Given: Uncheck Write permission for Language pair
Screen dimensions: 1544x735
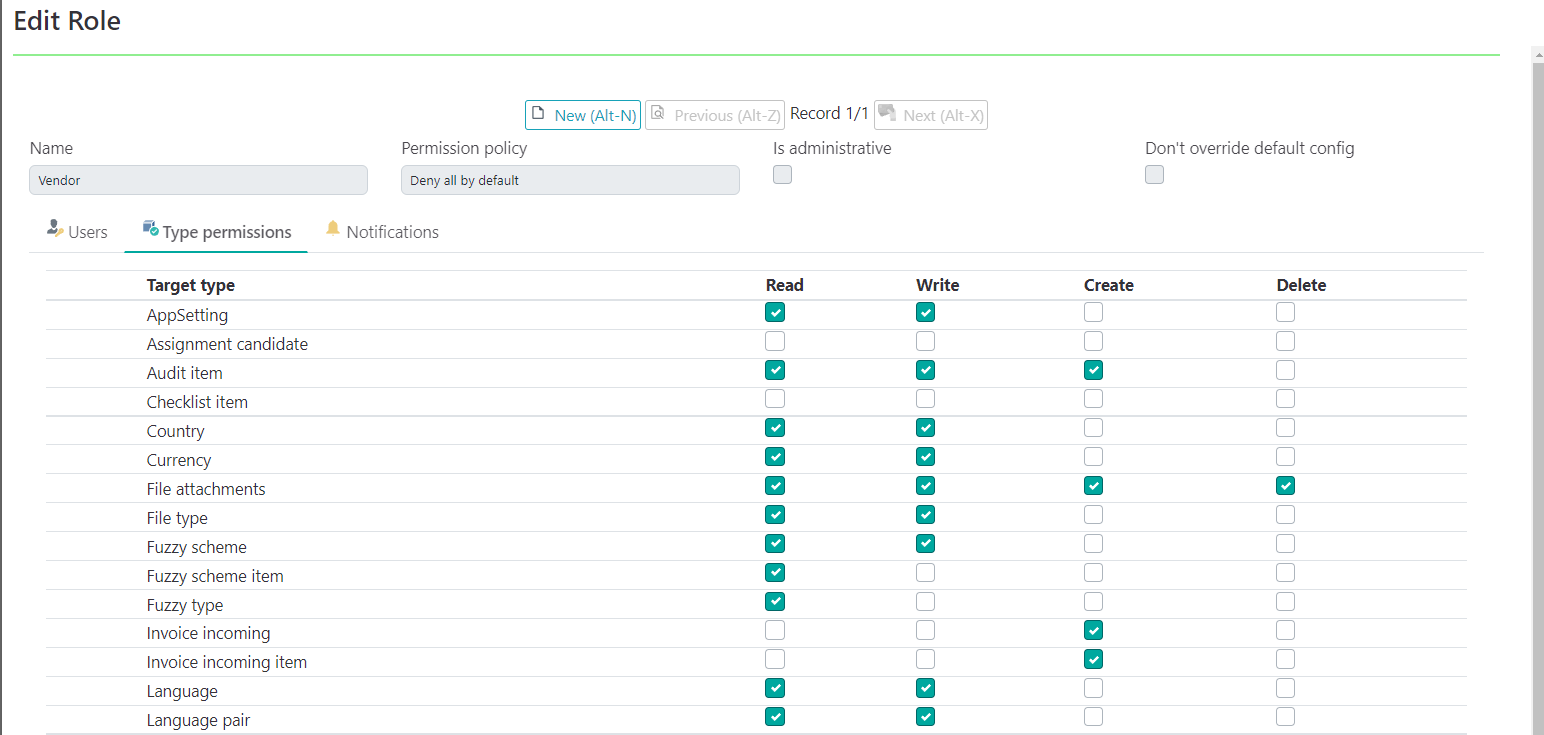Looking at the screenshot, I should (926, 717).
